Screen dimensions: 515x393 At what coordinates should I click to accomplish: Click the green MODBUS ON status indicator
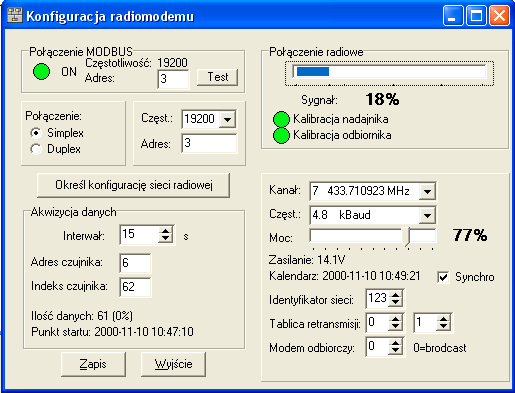tap(42, 72)
